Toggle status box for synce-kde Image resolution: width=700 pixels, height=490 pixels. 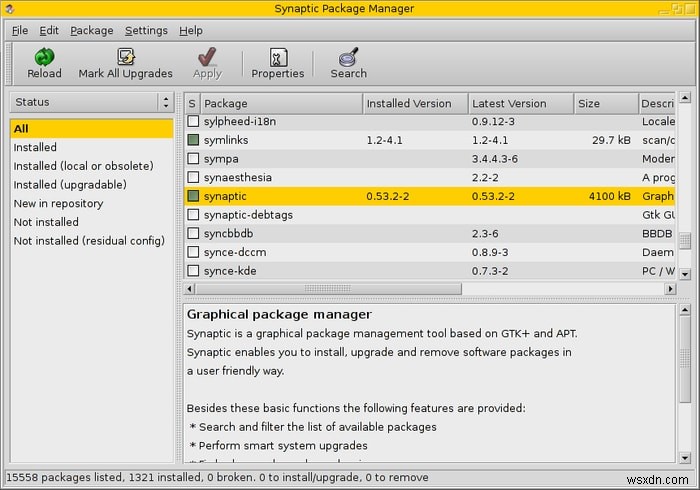click(193, 271)
